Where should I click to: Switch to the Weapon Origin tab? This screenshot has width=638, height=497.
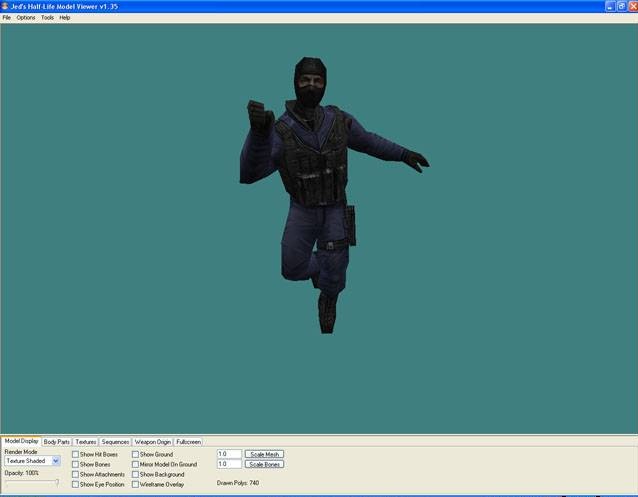click(153, 442)
